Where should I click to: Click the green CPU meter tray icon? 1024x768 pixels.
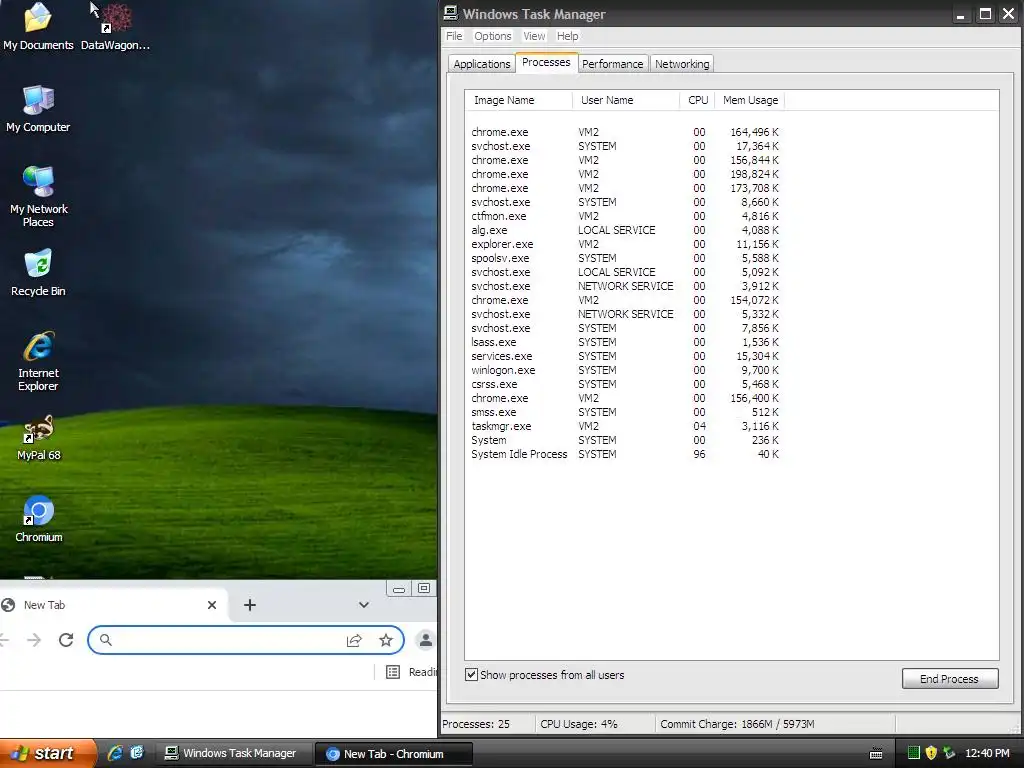pos(914,753)
